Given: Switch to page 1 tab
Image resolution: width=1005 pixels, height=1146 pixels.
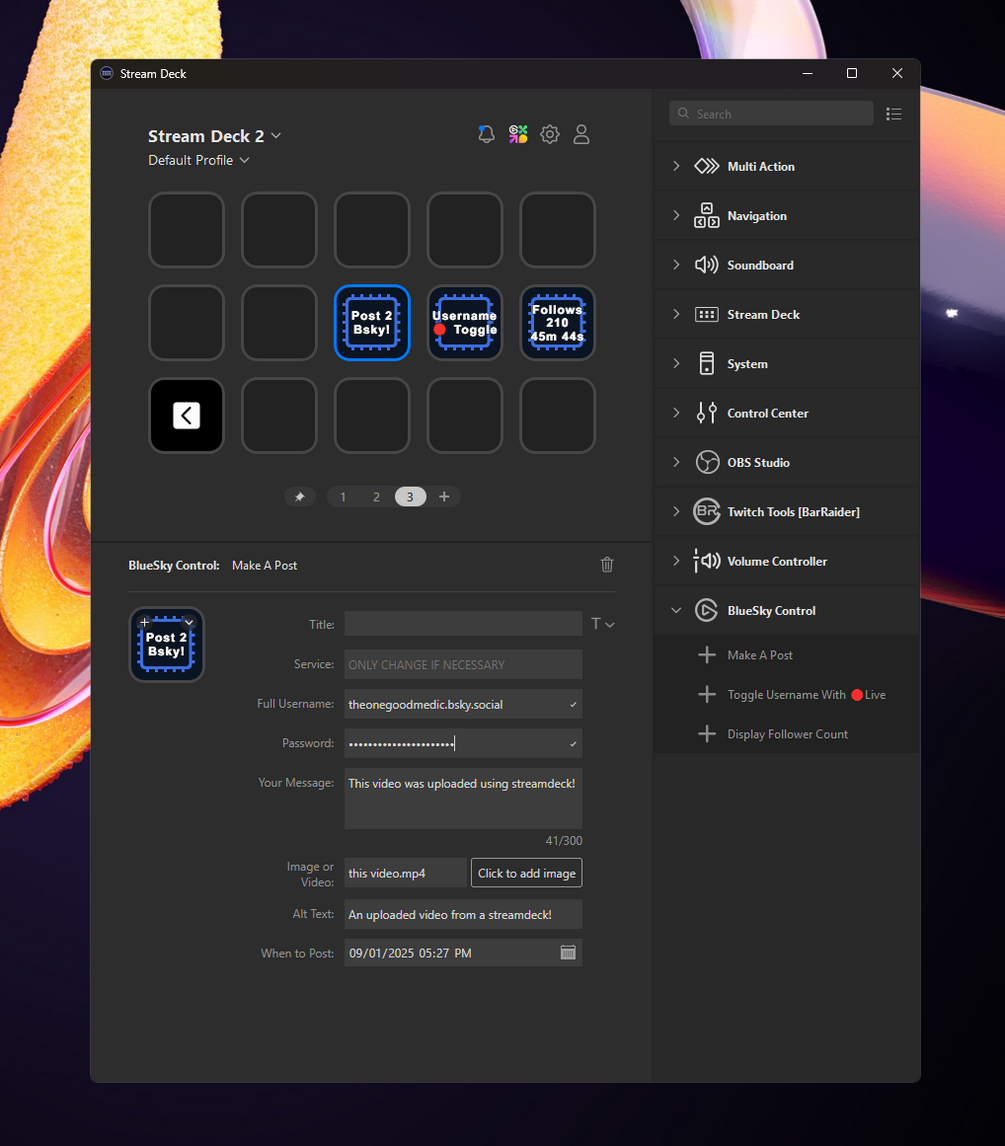Looking at the screenshot, I should coord(343,497).
